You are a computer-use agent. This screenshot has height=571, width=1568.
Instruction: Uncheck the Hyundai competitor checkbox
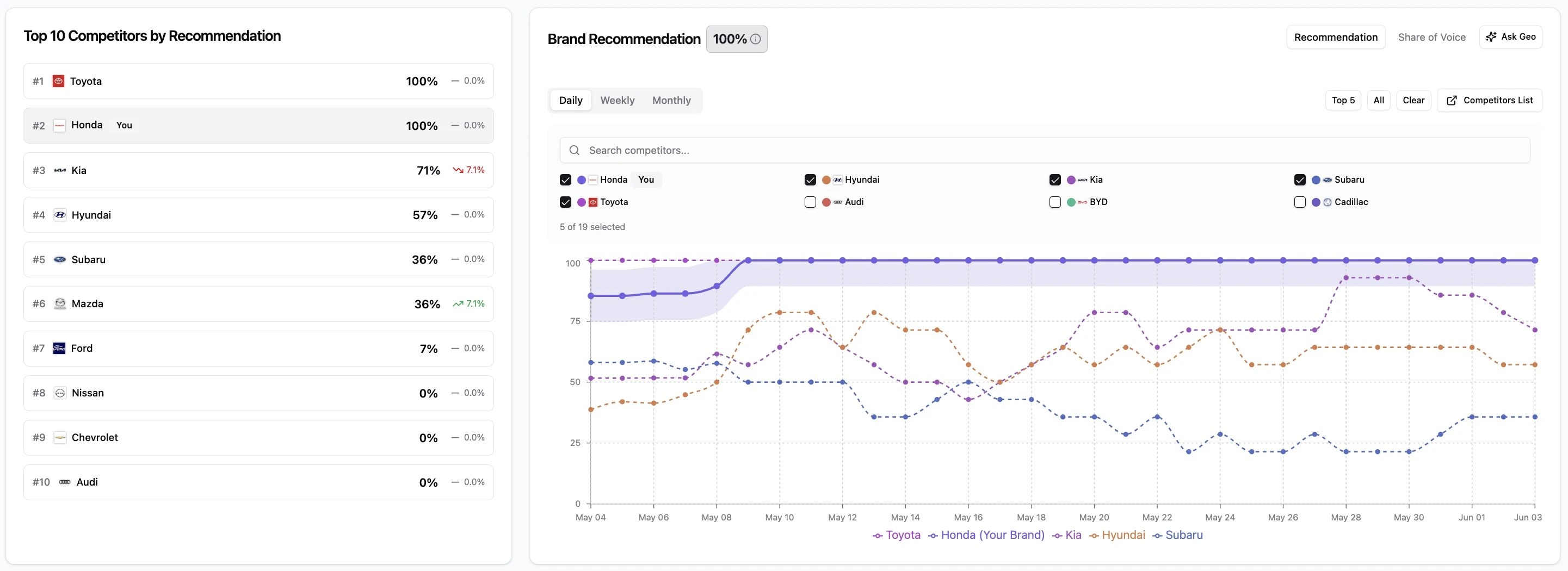coord(810,180)
